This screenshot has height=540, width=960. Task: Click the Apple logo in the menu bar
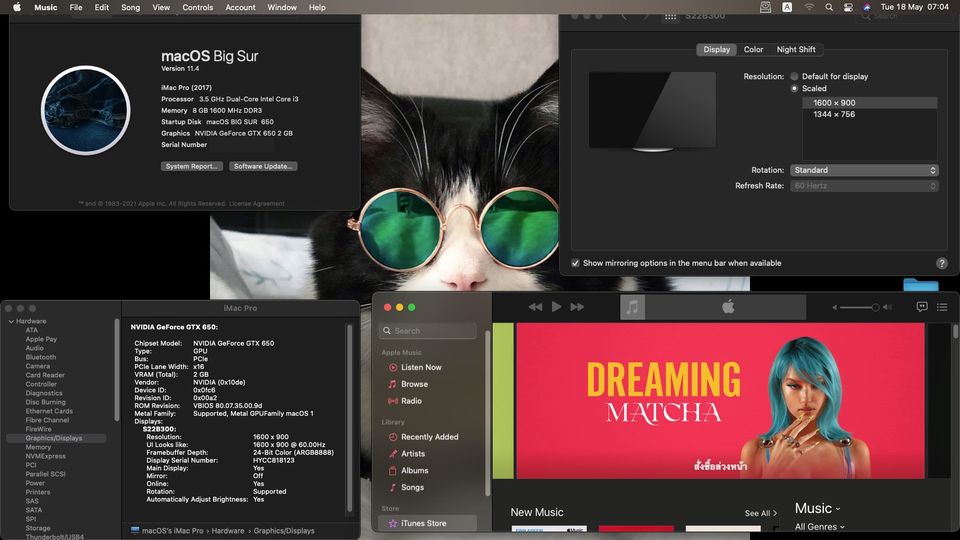[17, 7]
